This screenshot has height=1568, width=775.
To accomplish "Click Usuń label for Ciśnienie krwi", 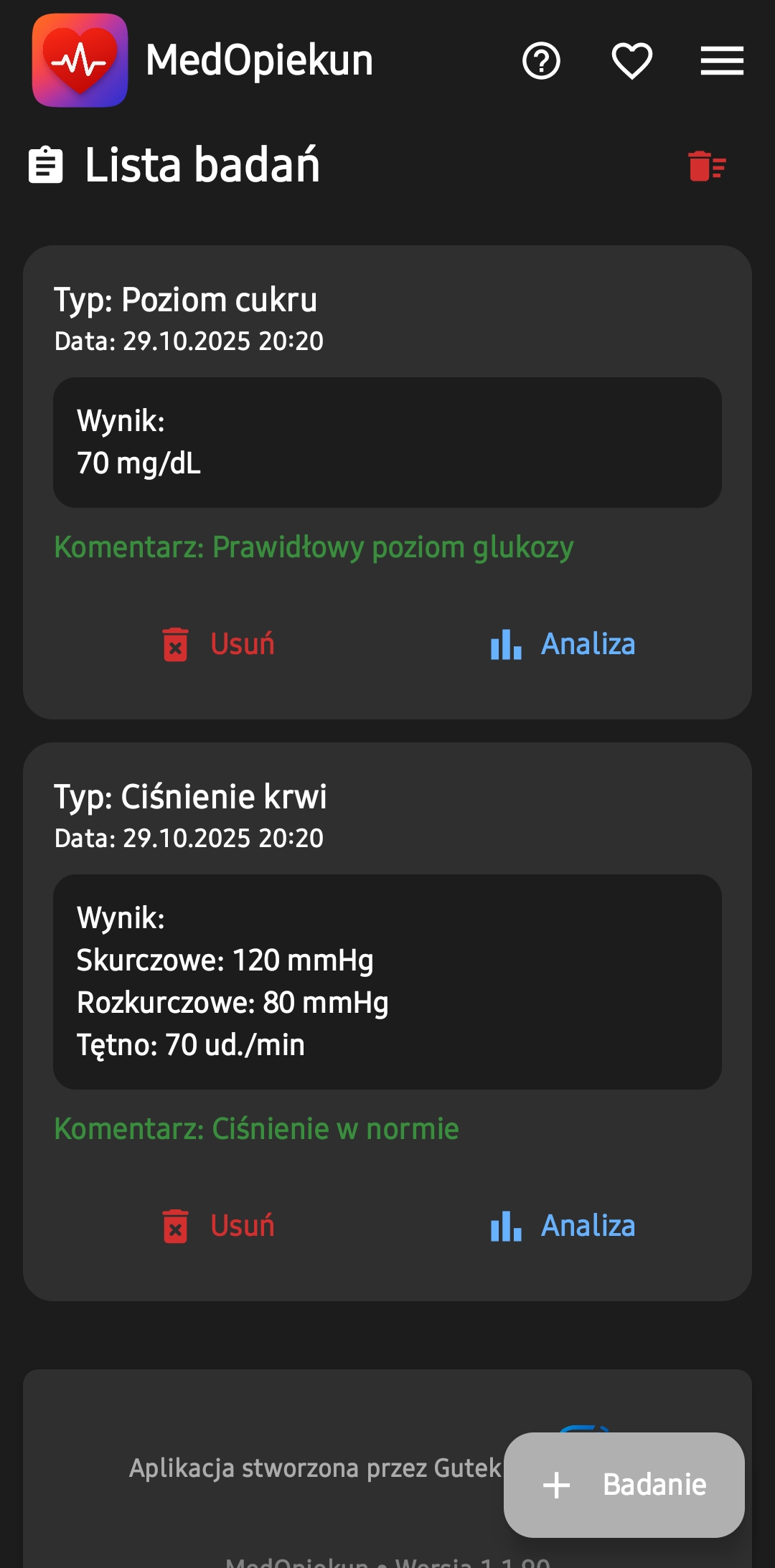I will tap(243, 1226).
